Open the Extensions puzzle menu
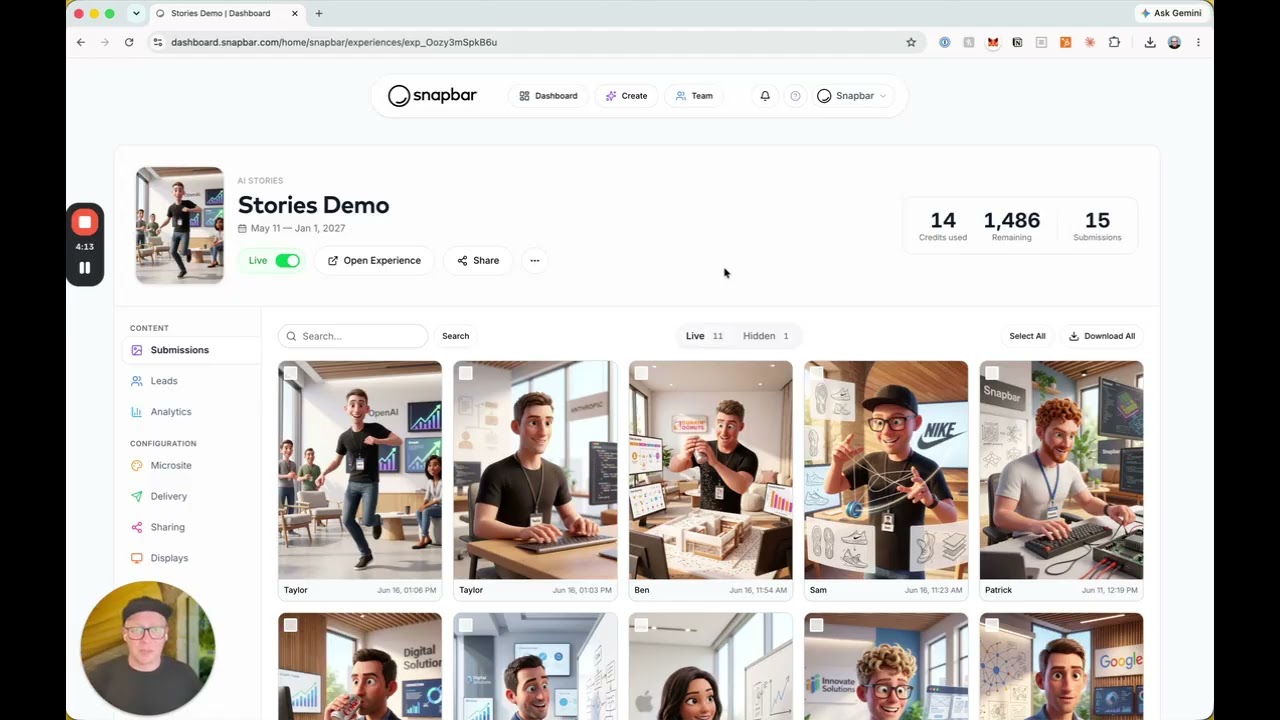This screenshot has width=1280, height=720. (1114, 42)
